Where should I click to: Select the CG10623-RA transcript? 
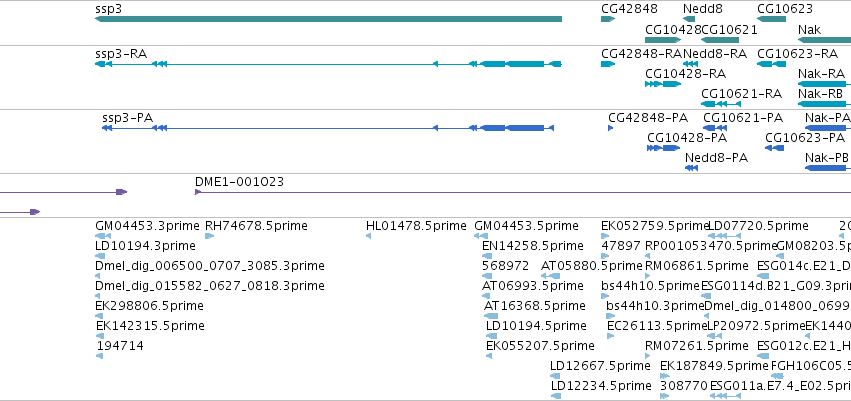771,64
